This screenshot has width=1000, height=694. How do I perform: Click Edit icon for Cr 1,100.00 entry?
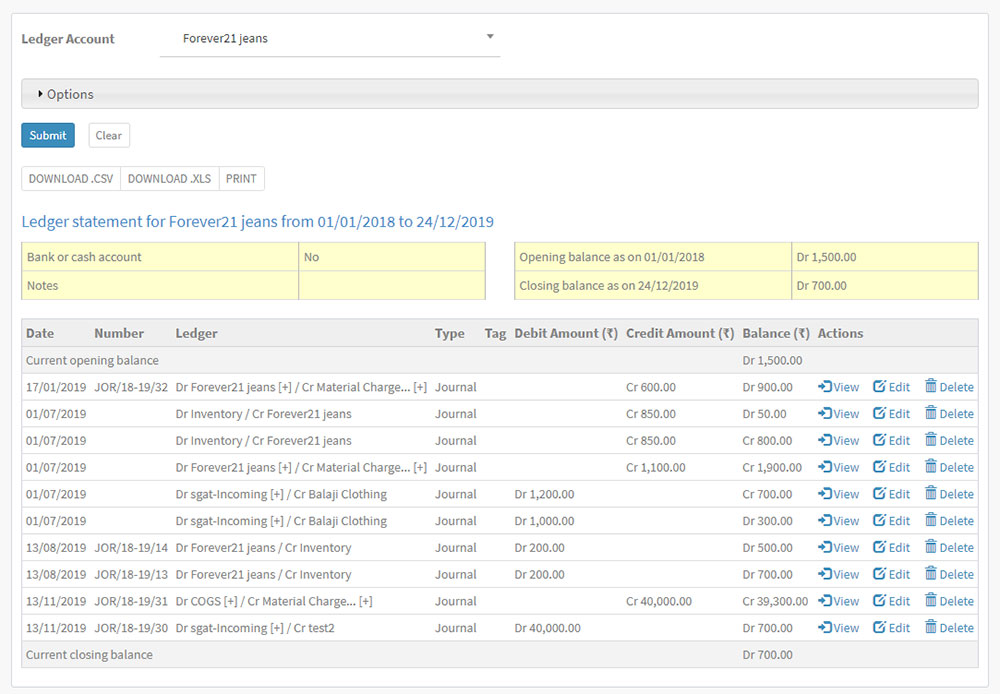click(x=879, y=467)
